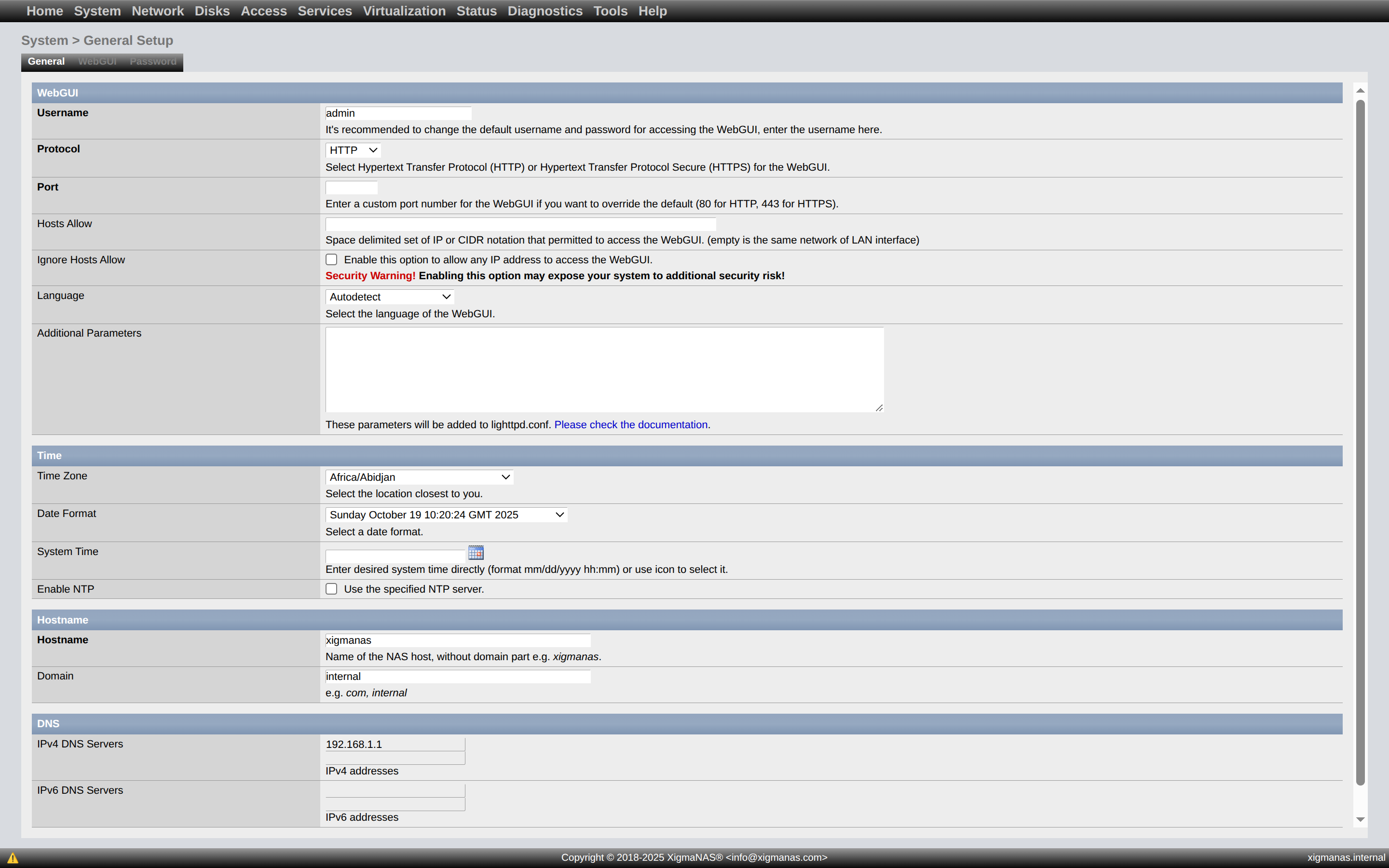Screen dimensions: 1389x868
Task: Click the warning triangle icon in footer
Action: pos(13,858)
